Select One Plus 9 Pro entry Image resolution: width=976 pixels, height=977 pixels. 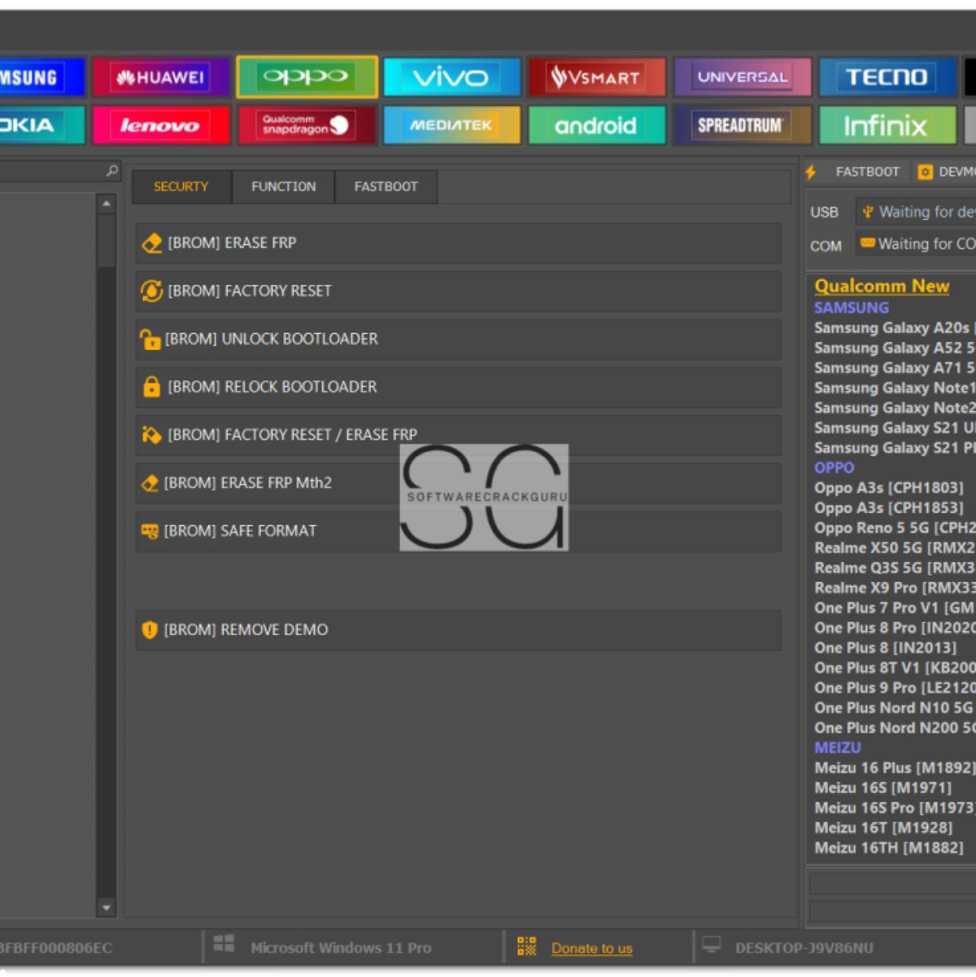(x=895, y=688)
